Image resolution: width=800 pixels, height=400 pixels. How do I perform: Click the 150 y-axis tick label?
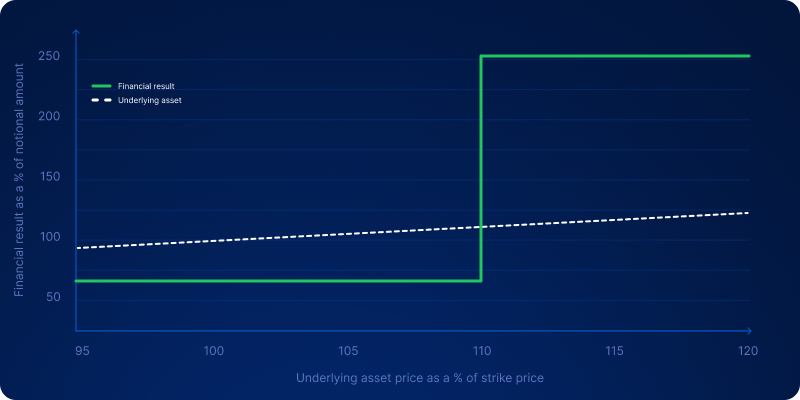pos(50,177)
